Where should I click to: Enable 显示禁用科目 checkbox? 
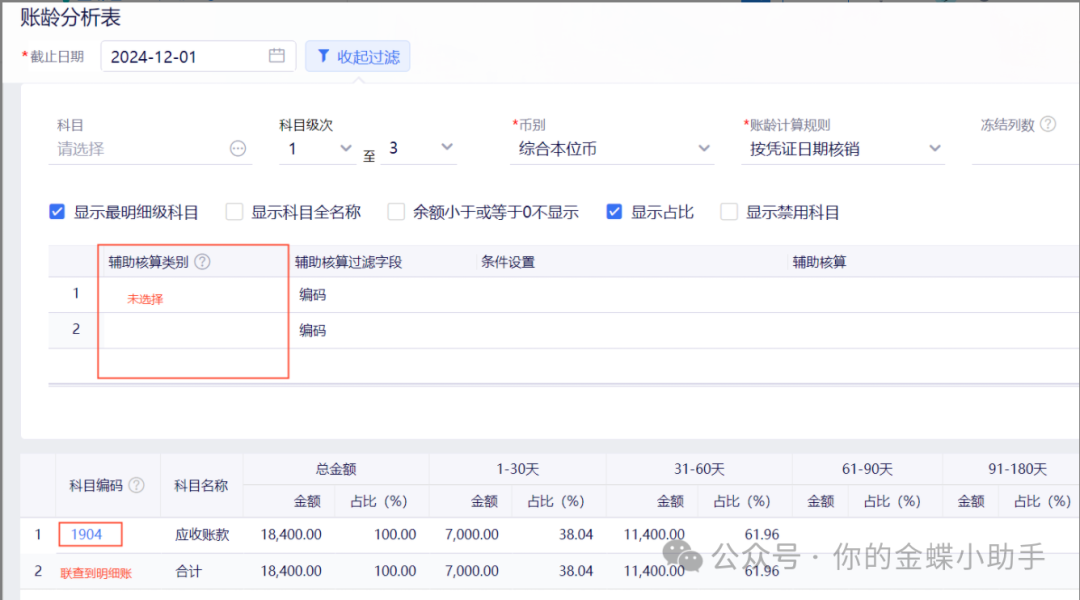coord(730,212)
